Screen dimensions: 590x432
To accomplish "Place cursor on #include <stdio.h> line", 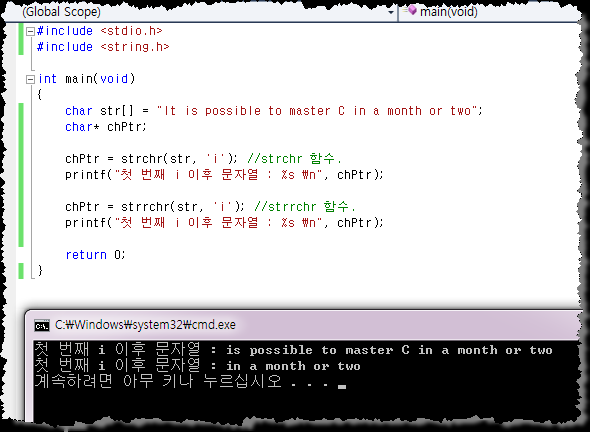I will (100, 31).
